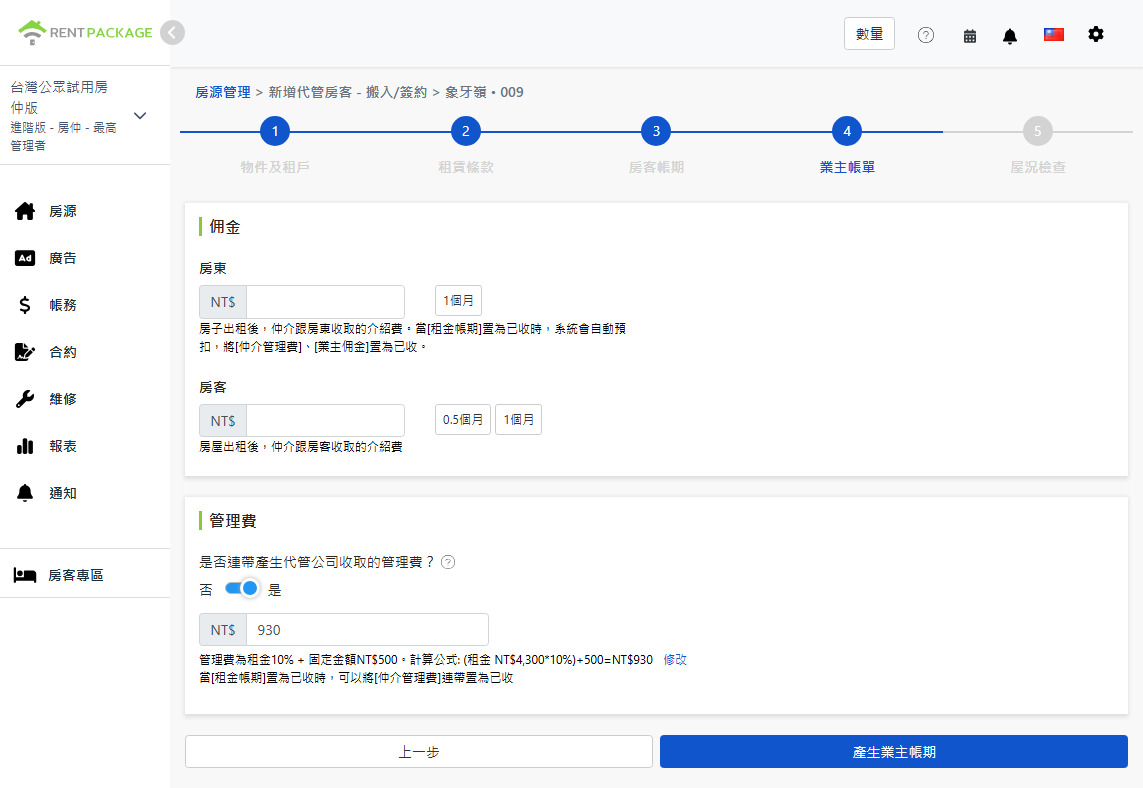The height and width of the screenshot is (788, 1143).
Task: Click the 數量 button in header
Action: 869,34
